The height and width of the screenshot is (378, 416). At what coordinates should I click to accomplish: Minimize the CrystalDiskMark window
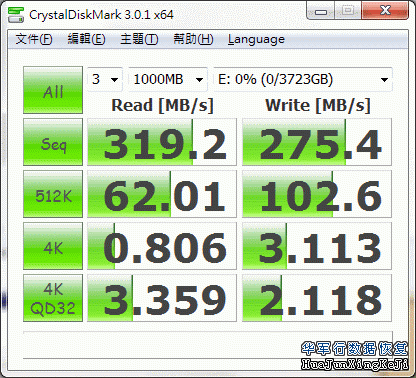320,11
